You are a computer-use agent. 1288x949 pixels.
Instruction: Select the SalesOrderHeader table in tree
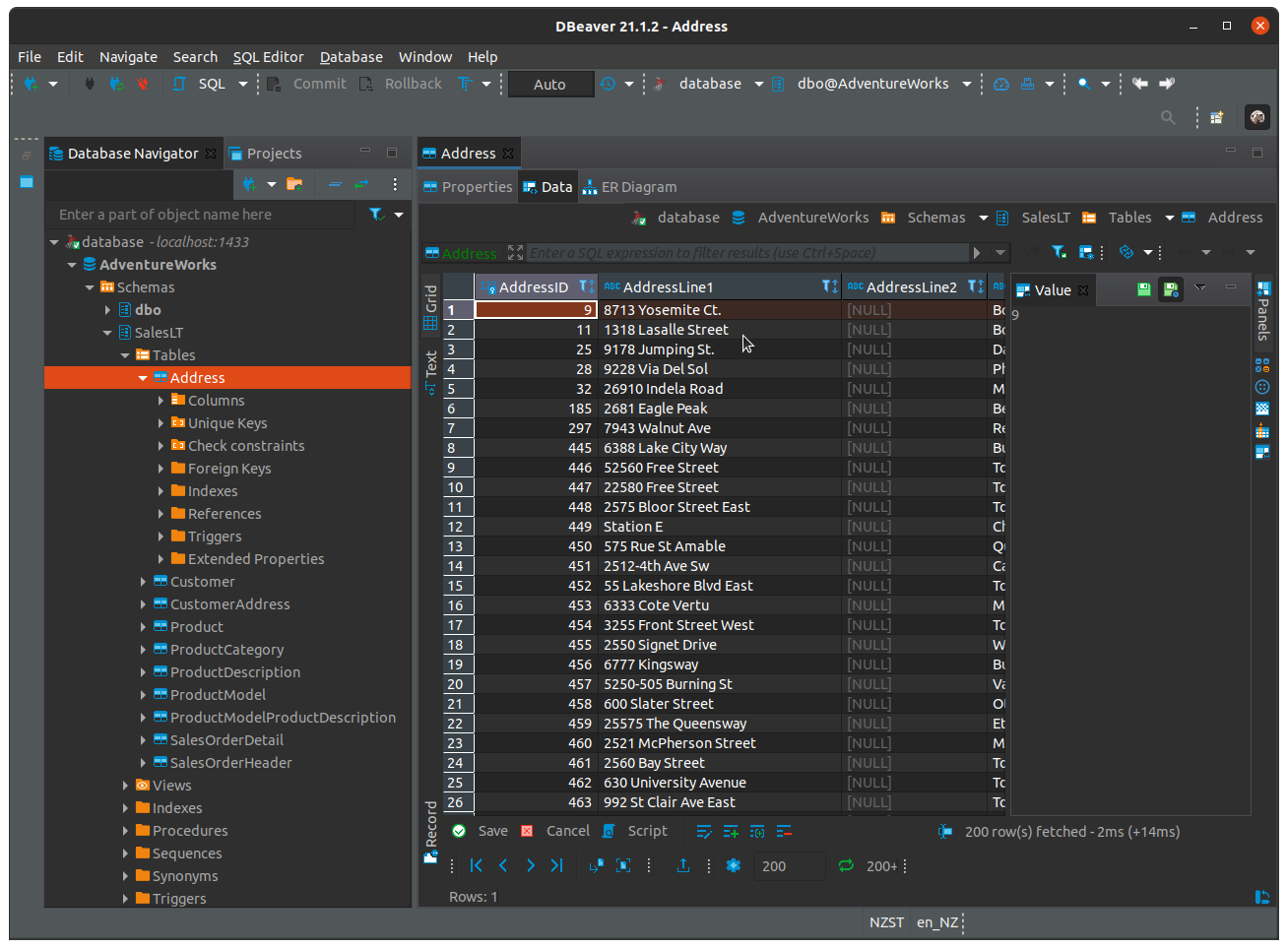(x=230, y=763)
